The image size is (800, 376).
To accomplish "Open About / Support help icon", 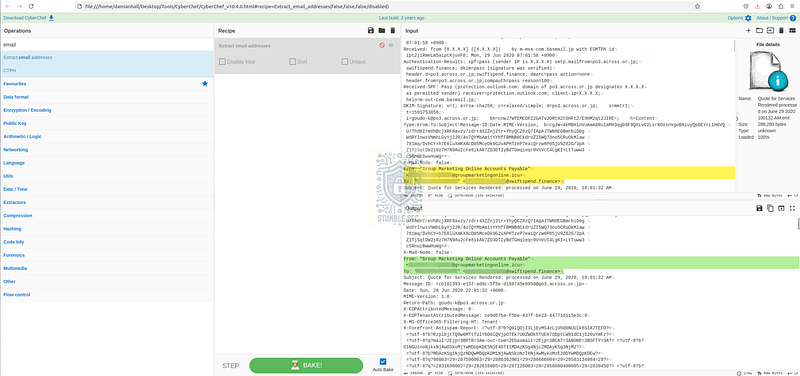I will (793, 18).
